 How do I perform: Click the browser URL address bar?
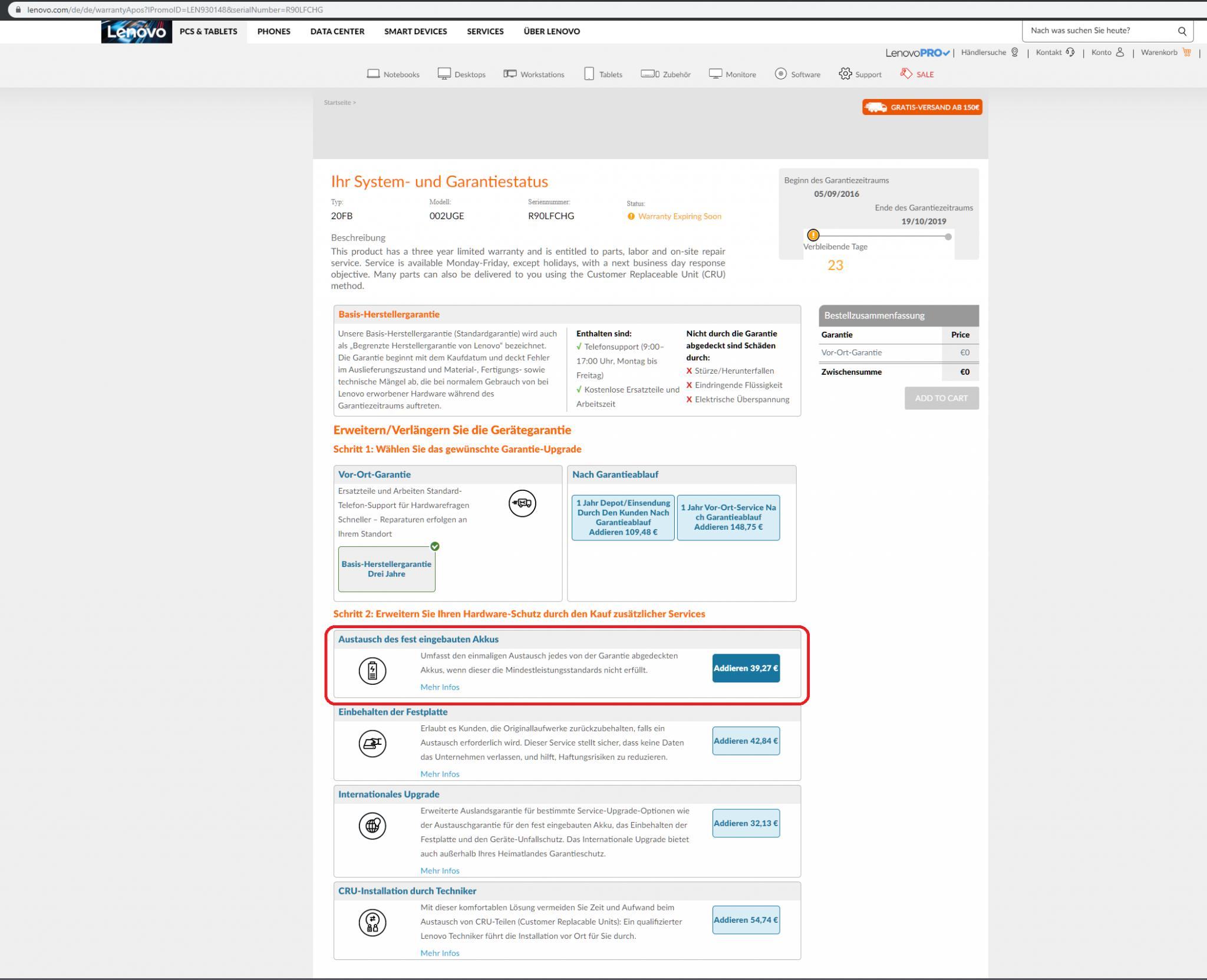coord(603,10)
